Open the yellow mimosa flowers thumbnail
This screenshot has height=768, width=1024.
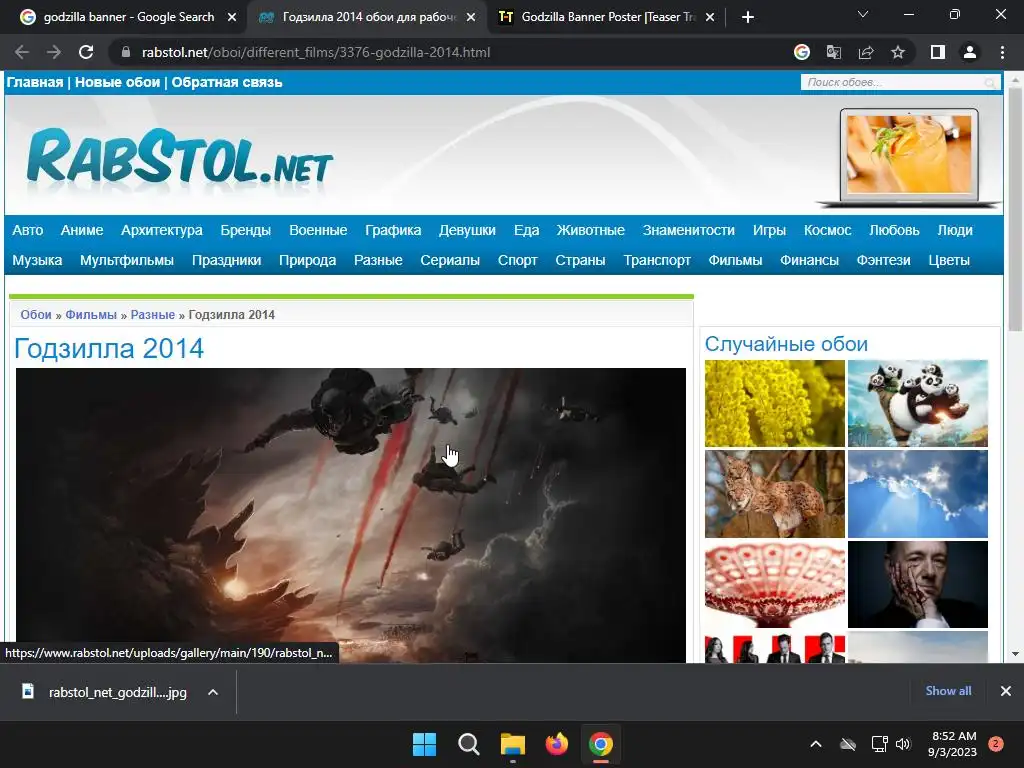click(x=775, y=403)
